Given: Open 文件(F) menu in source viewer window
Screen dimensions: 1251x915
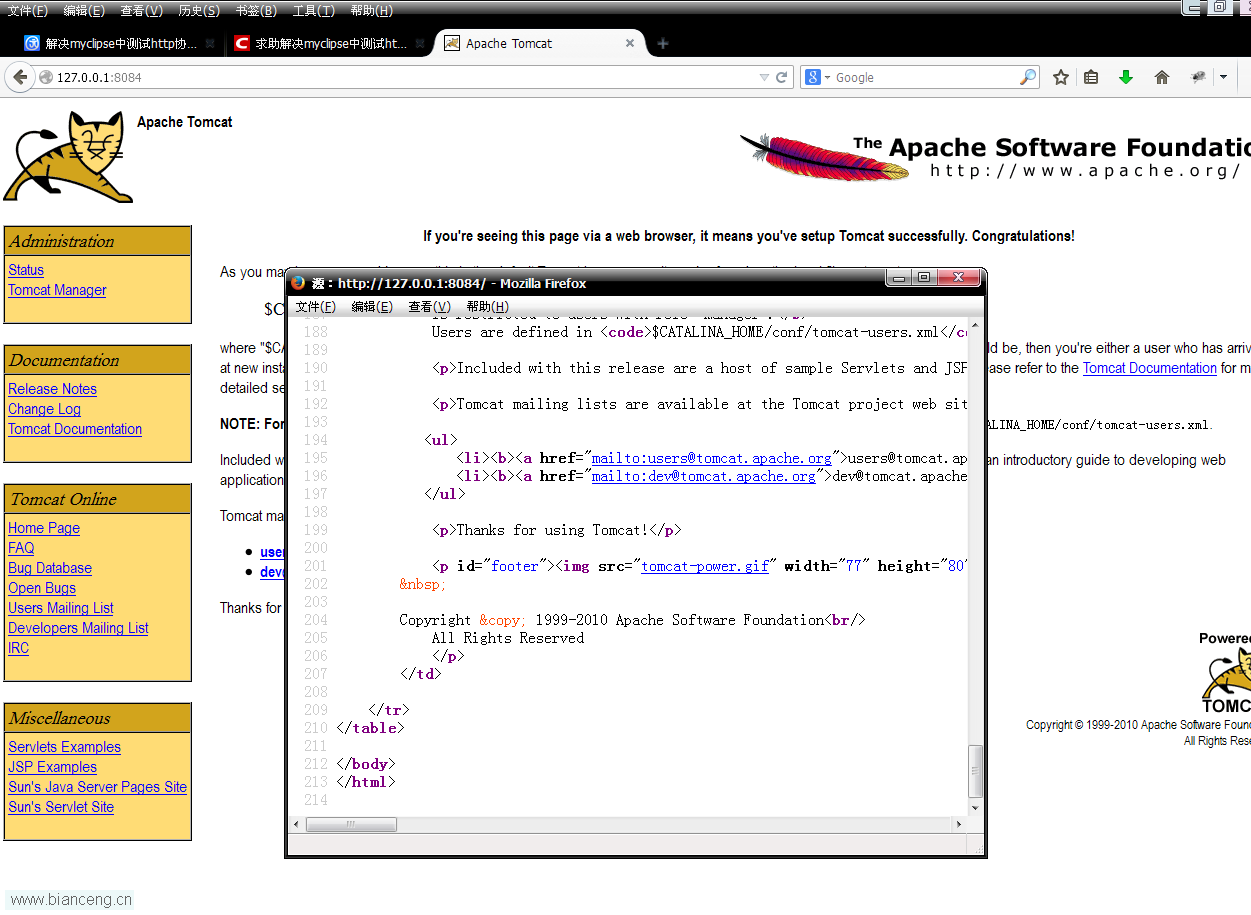Looking at the screenshot, I should pyautogui.click(x=315, y=306).
